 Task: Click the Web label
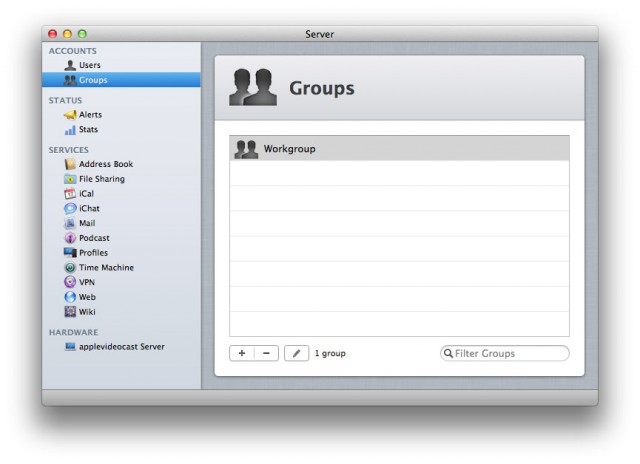[x=87, y=297]
